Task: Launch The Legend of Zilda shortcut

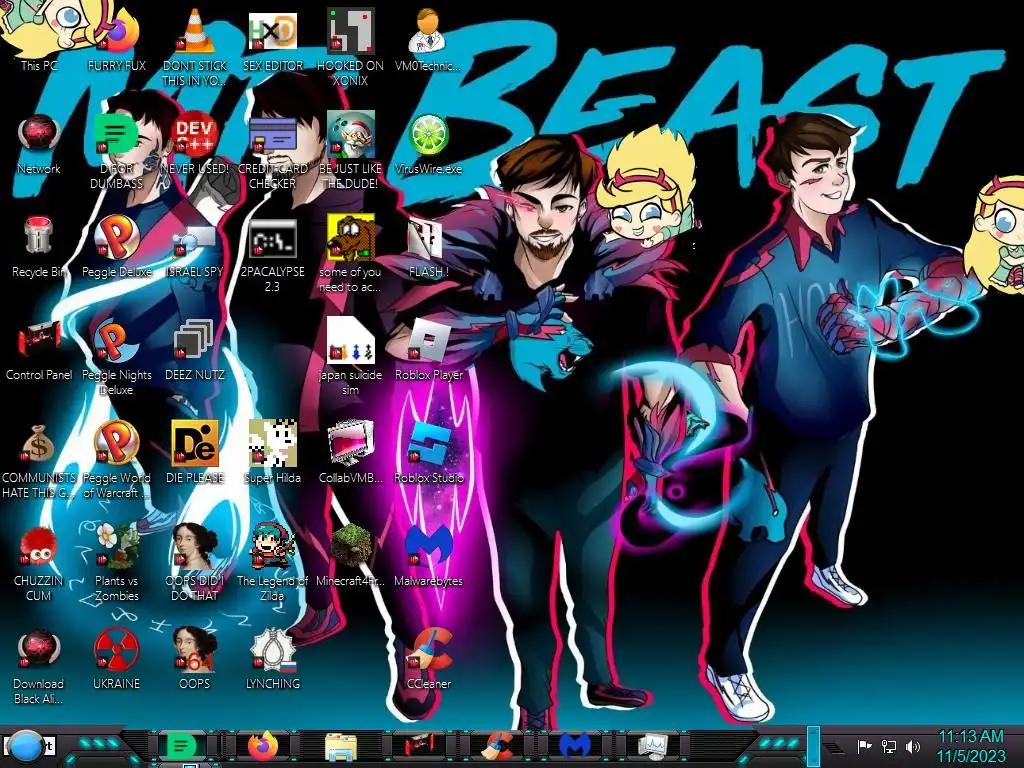Action: [272, 564]
